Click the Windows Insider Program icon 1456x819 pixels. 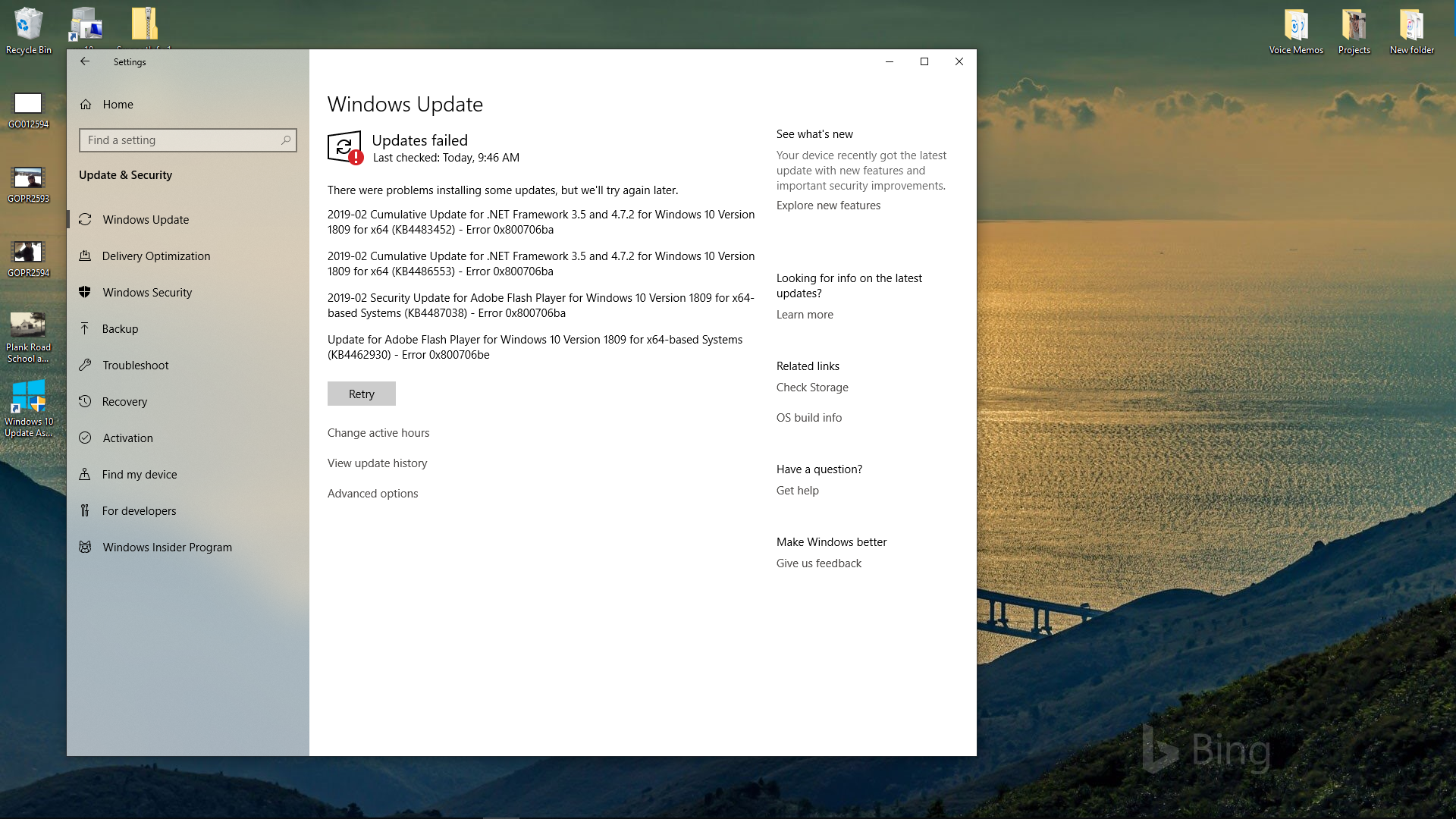tap(85, 548)
